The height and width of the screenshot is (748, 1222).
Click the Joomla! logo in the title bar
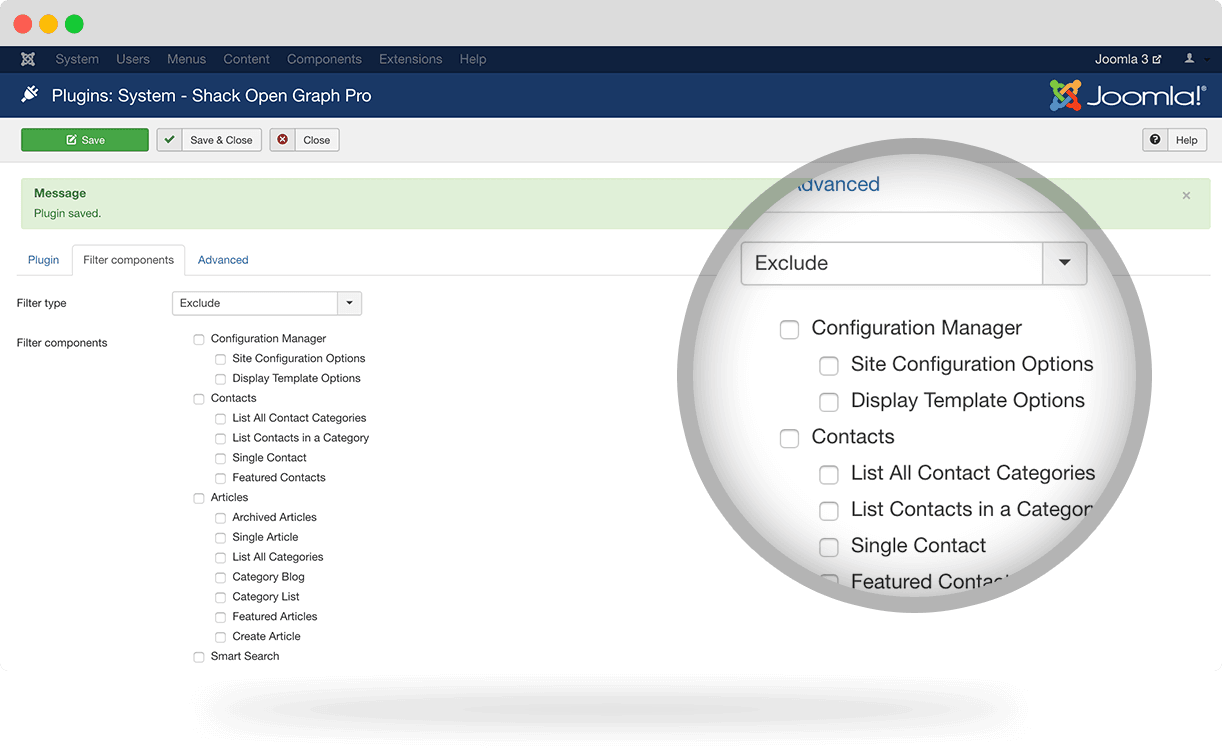[x=1127, y=96]
